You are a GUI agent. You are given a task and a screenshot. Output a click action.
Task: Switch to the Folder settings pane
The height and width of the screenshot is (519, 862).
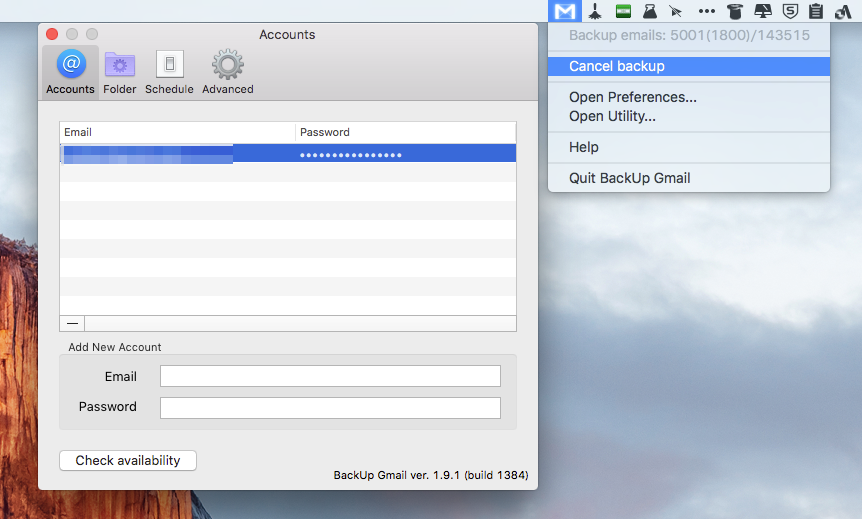(x=120, y=72)
